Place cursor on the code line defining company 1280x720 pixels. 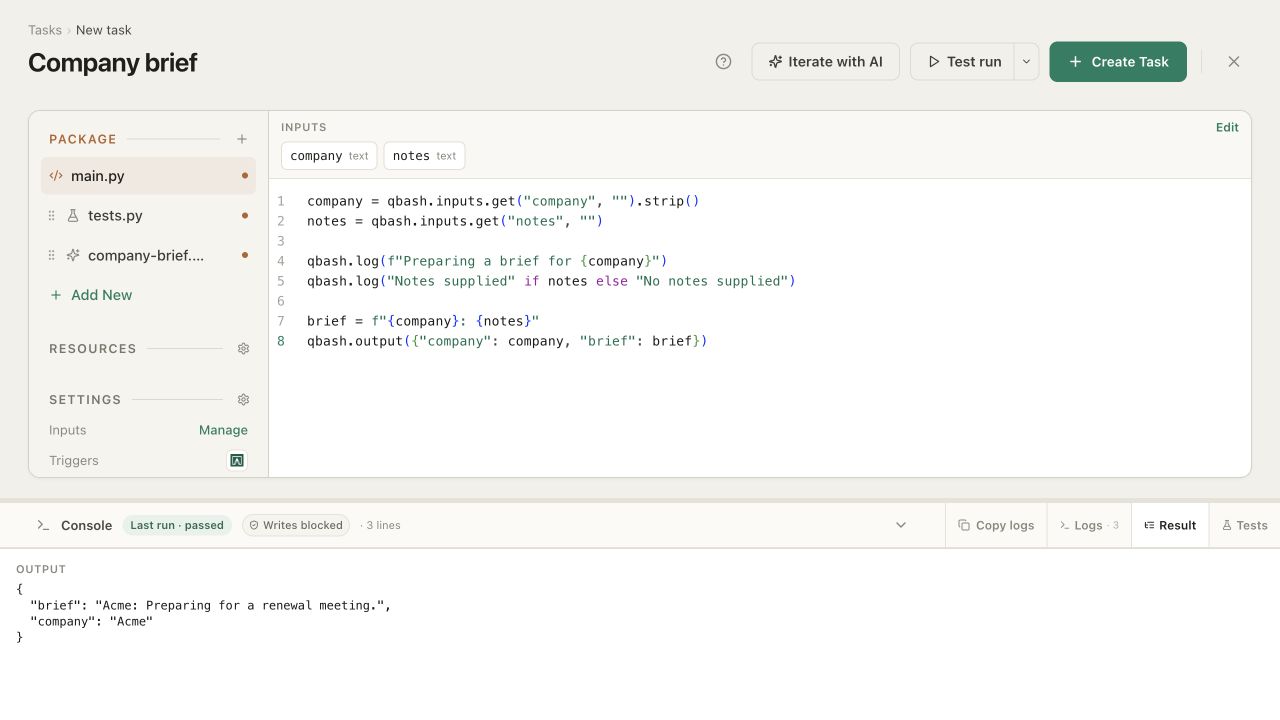[503, 201]
